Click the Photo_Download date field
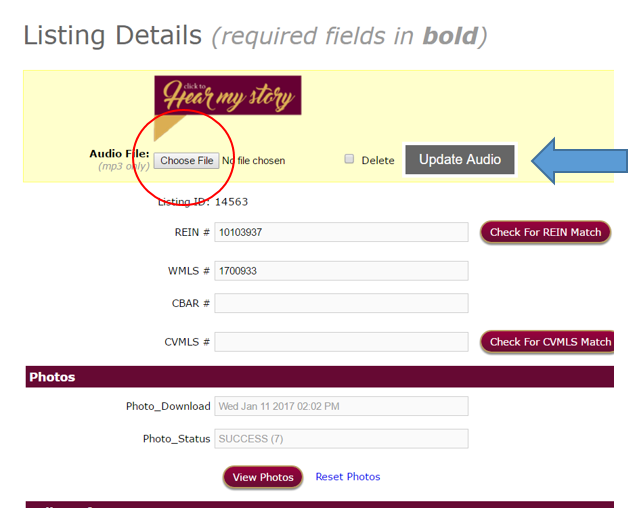The image size is (636, 524). 341,406
